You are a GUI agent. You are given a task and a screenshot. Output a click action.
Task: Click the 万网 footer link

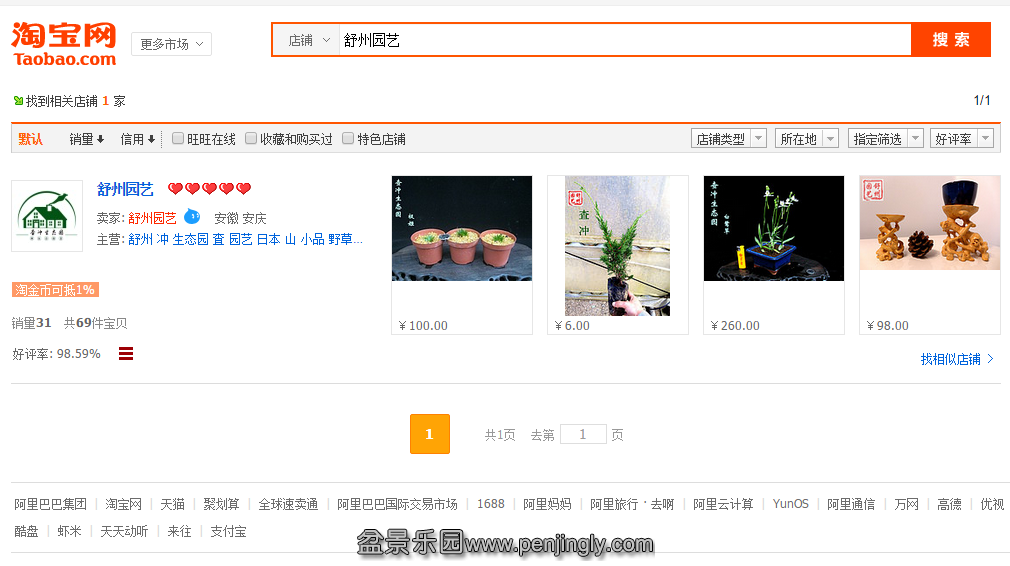tap(906, 504)
